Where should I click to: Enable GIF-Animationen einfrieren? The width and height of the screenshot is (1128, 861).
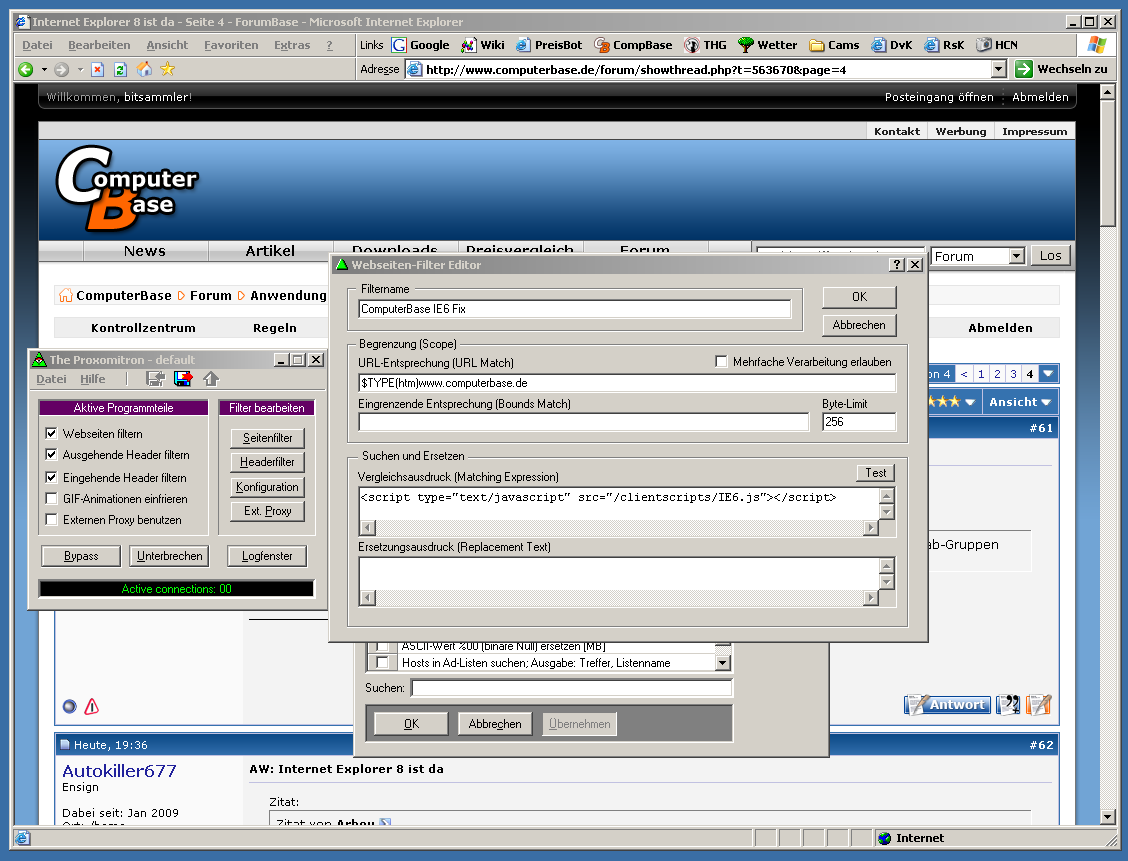pos(49,496)
